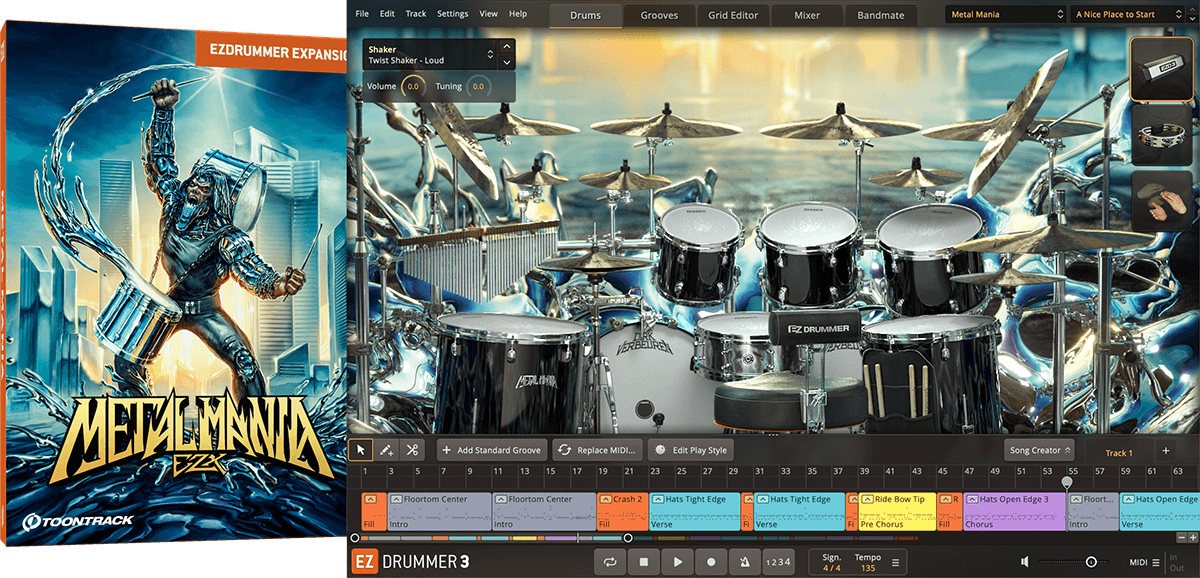
Task: Click Add Standard Groove button
Action: (x=491, y=450)
